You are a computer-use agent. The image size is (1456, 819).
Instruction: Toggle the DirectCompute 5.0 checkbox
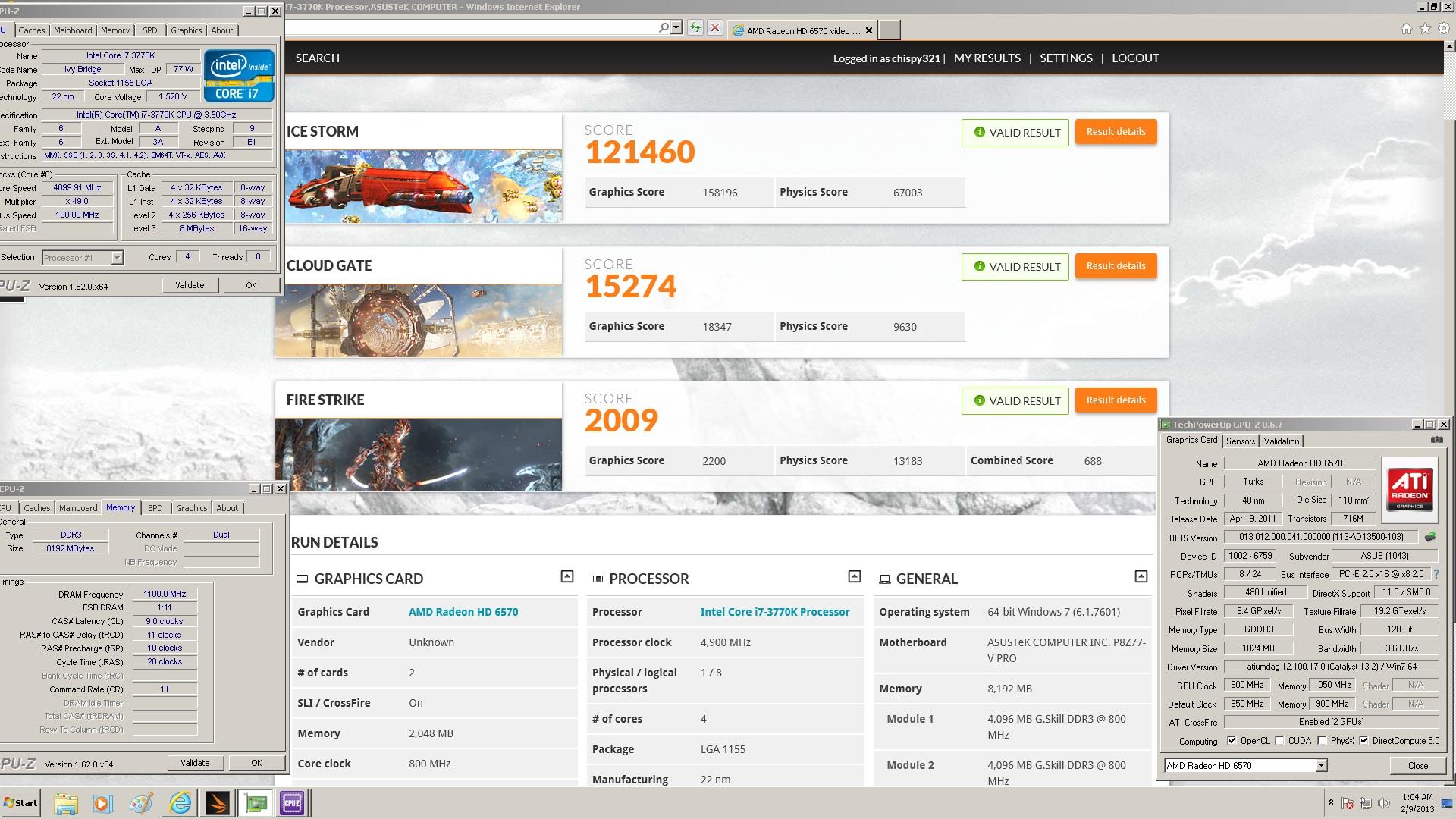(x=1363, y=741)
